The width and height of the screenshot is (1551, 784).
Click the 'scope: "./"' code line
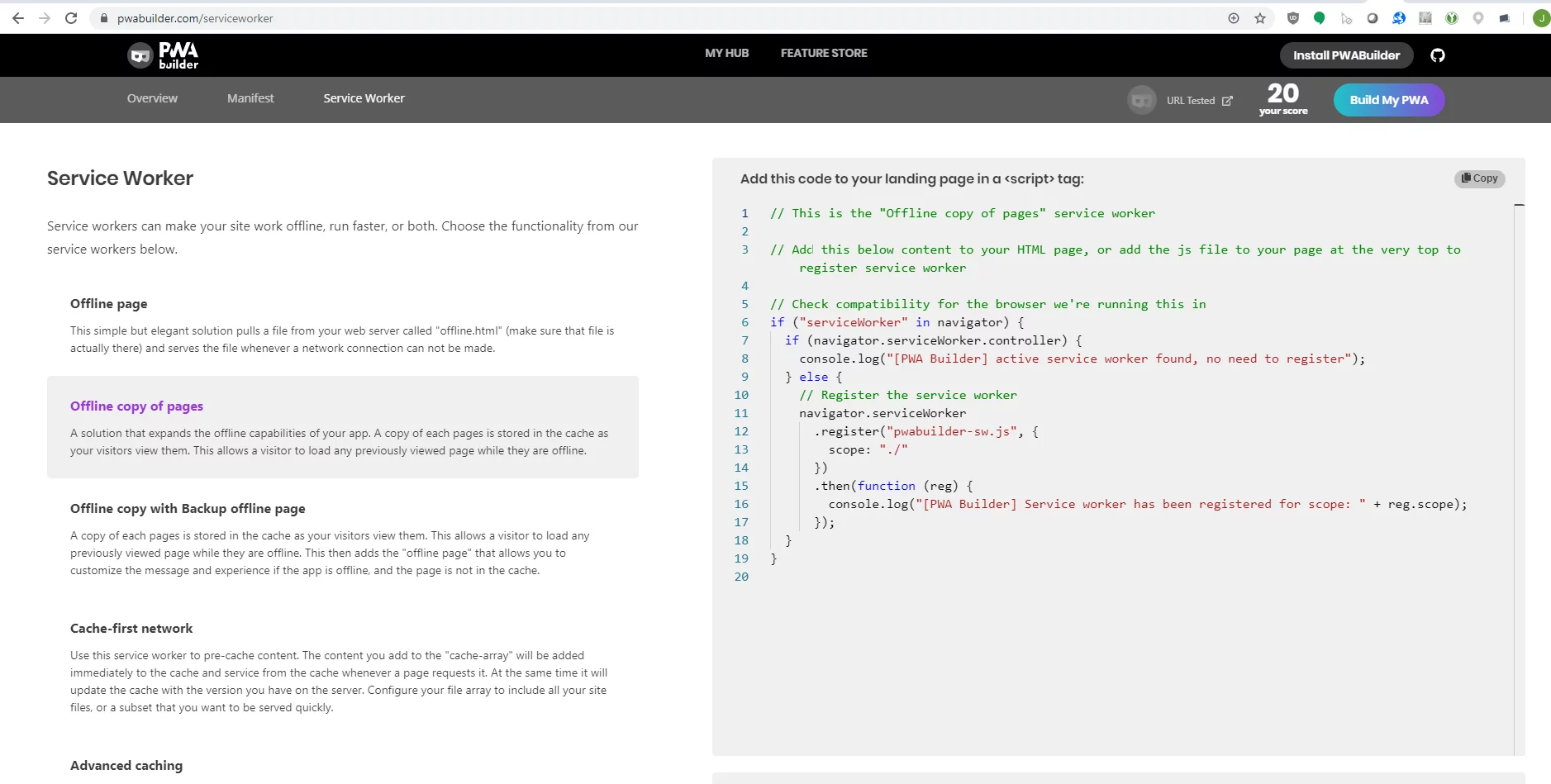click(x=868, y=449)
